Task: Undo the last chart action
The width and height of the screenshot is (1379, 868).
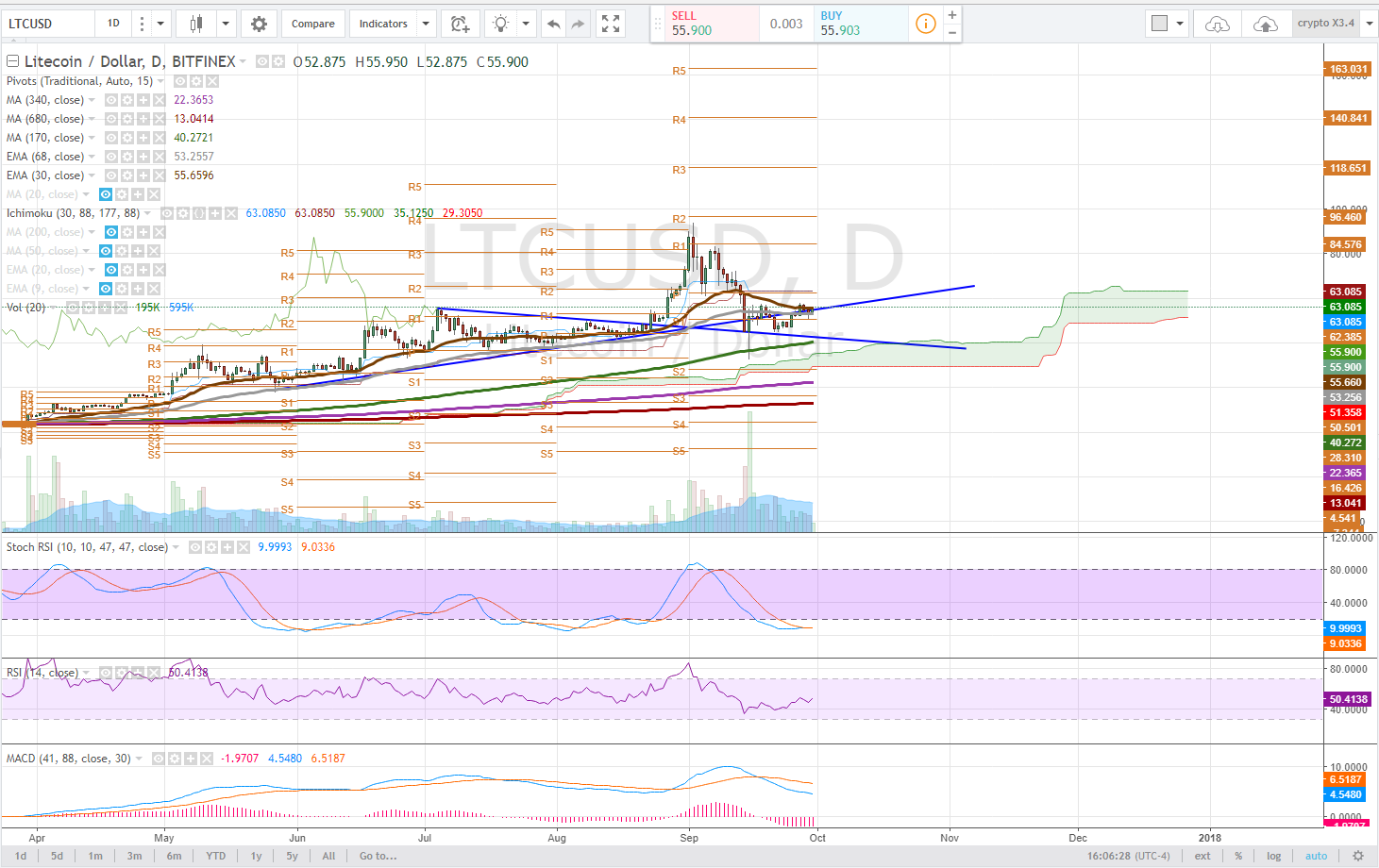Action: point(553,24)
